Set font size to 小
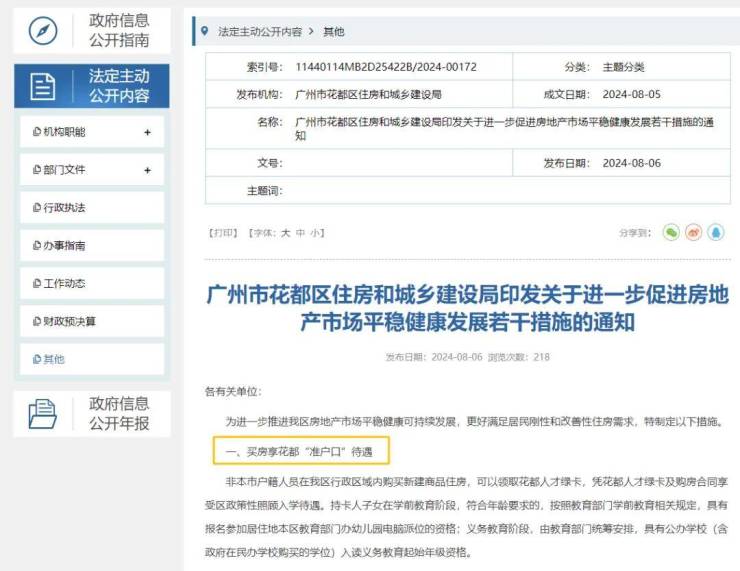The image size is (740, 571). tap(314, 233)
